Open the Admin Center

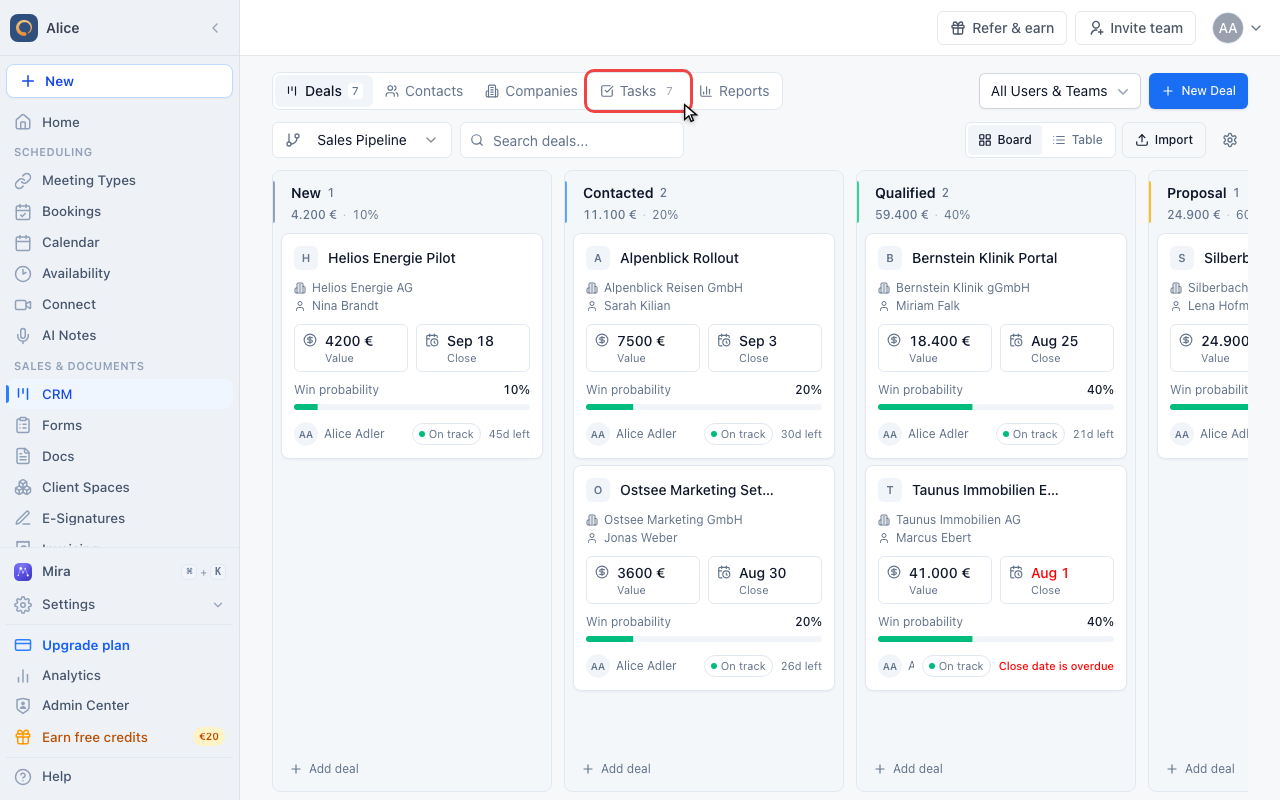[x=120, y=706]
